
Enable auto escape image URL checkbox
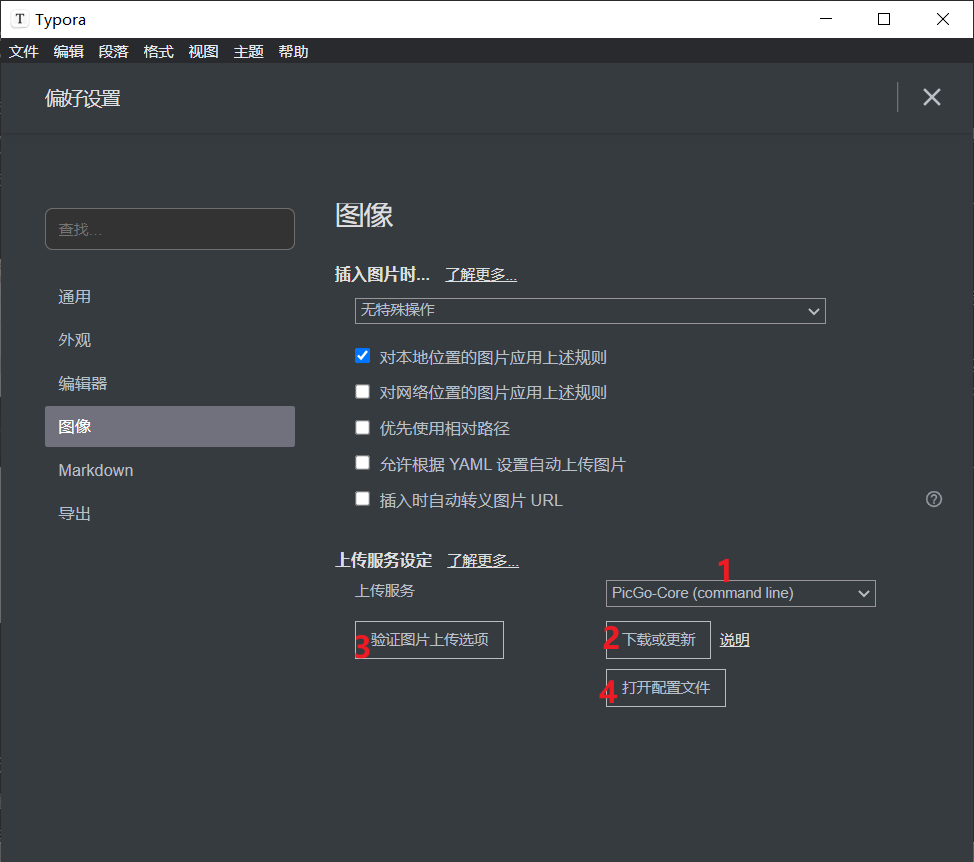(362, 499)
